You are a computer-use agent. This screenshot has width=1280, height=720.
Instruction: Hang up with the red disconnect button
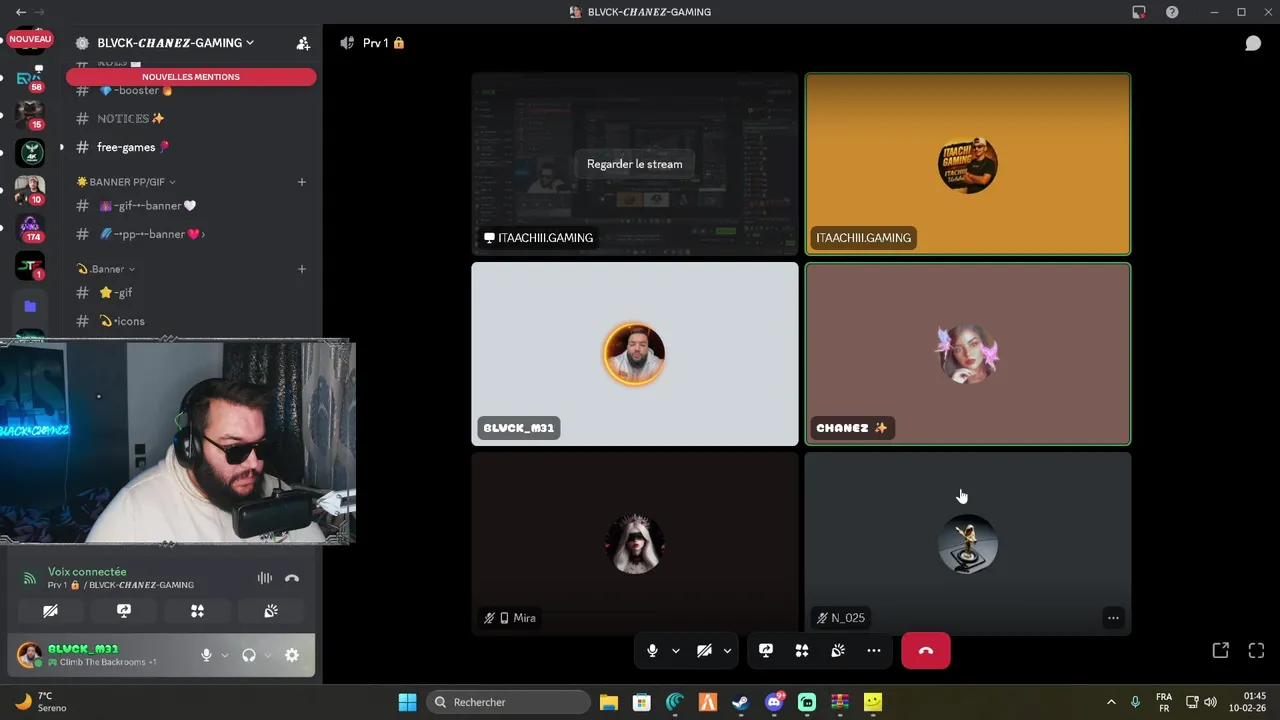pos(926,651)
